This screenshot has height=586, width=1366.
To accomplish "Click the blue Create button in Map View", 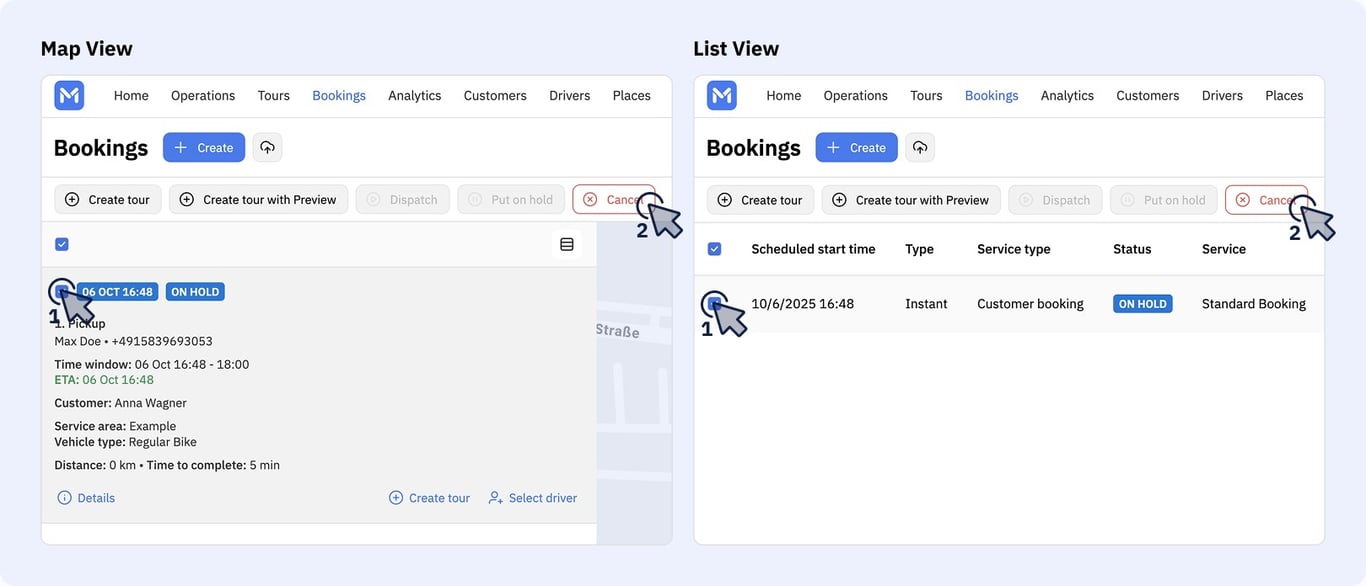I will coord(204,147).
